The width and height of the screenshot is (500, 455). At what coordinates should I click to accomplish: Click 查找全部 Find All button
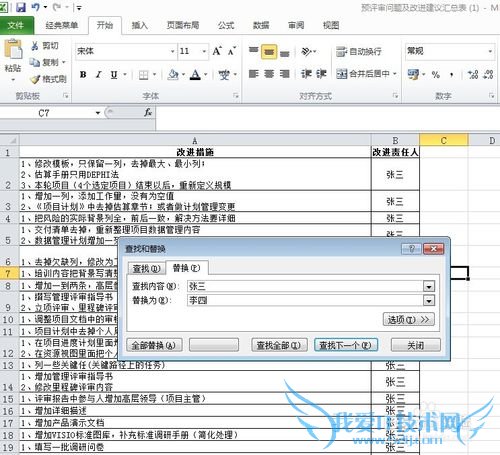click(x=279, y=345)
